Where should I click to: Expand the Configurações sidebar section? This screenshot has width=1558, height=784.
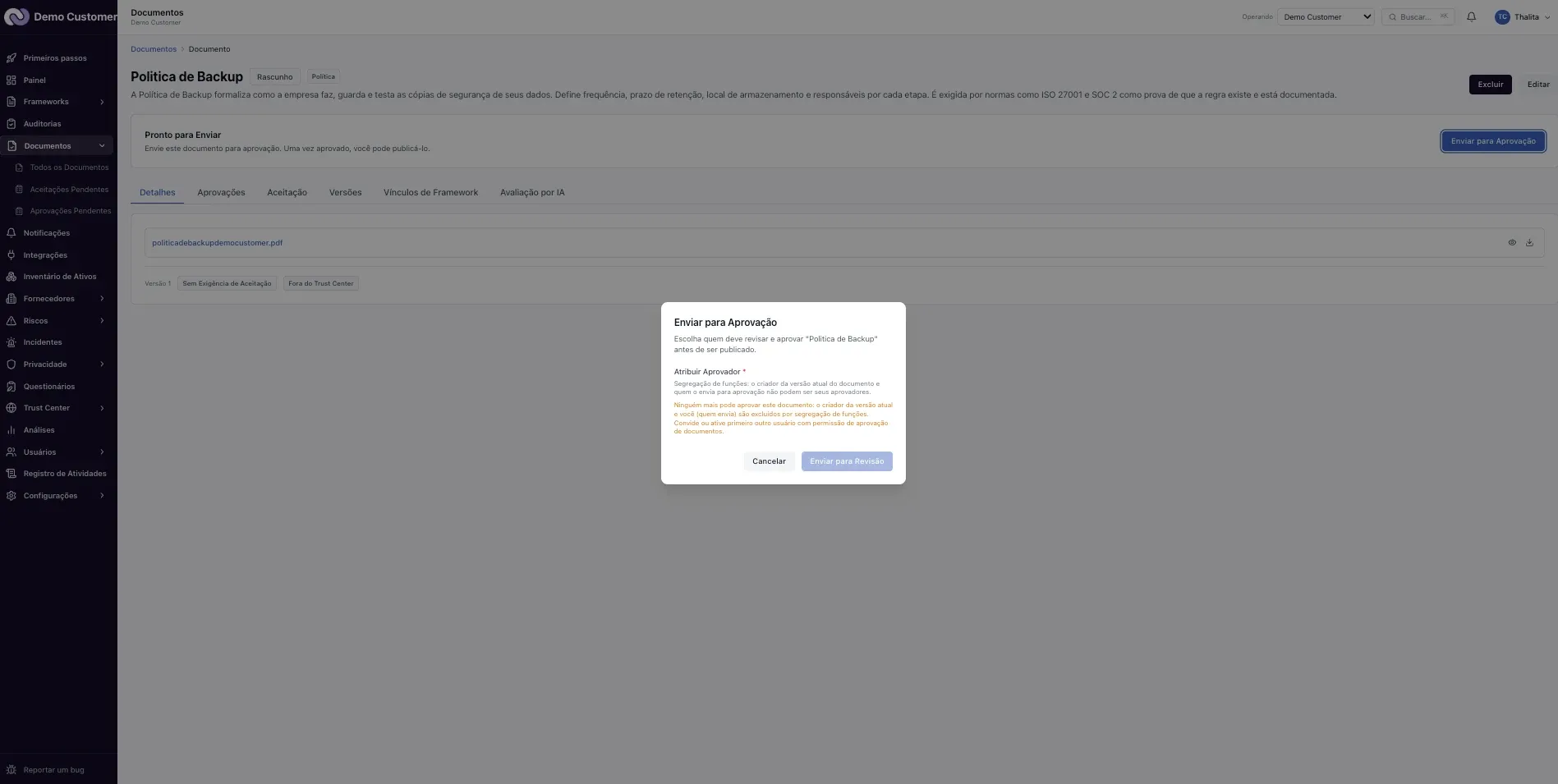[x=102, y=496]
